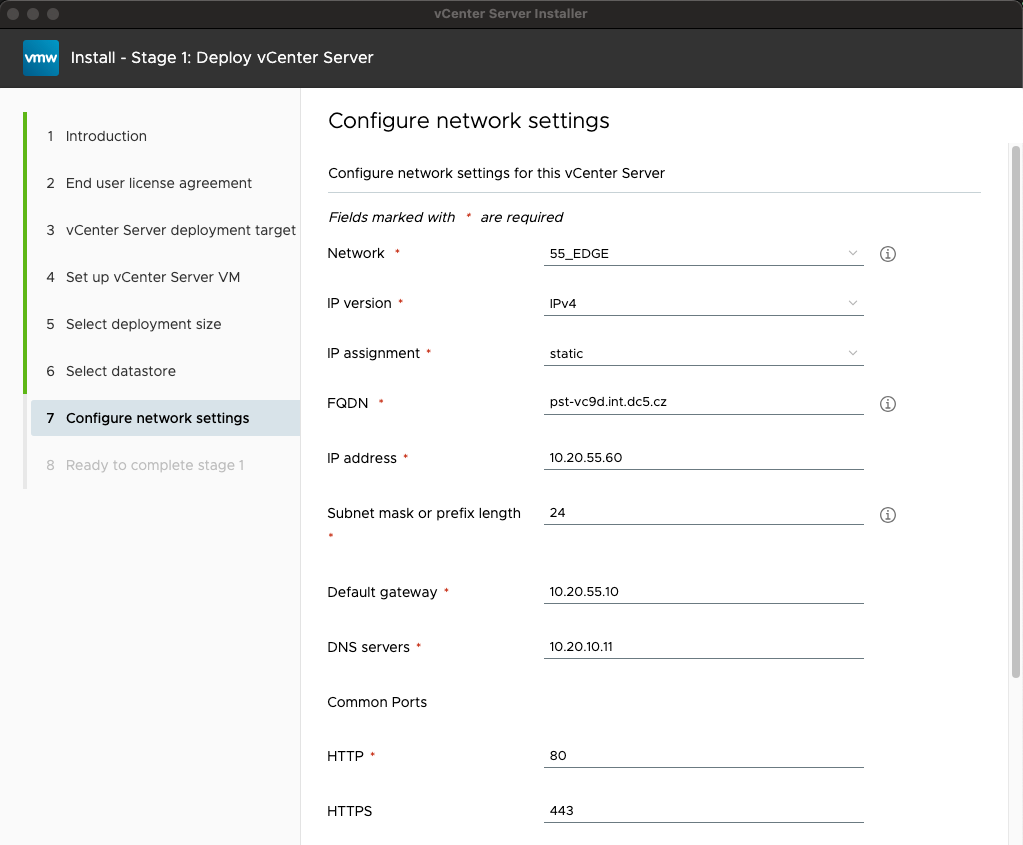The height and width of the screenshot is (845, 1023).
Task: Click the 'Configure network settings for this vCenter Server' text
Action: point(496,173)
